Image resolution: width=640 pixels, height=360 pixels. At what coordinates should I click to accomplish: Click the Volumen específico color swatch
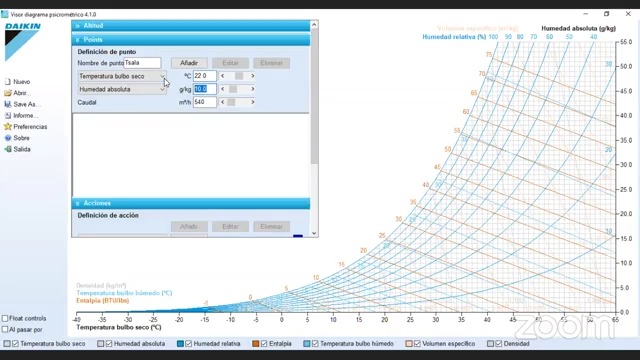point(409,344)
